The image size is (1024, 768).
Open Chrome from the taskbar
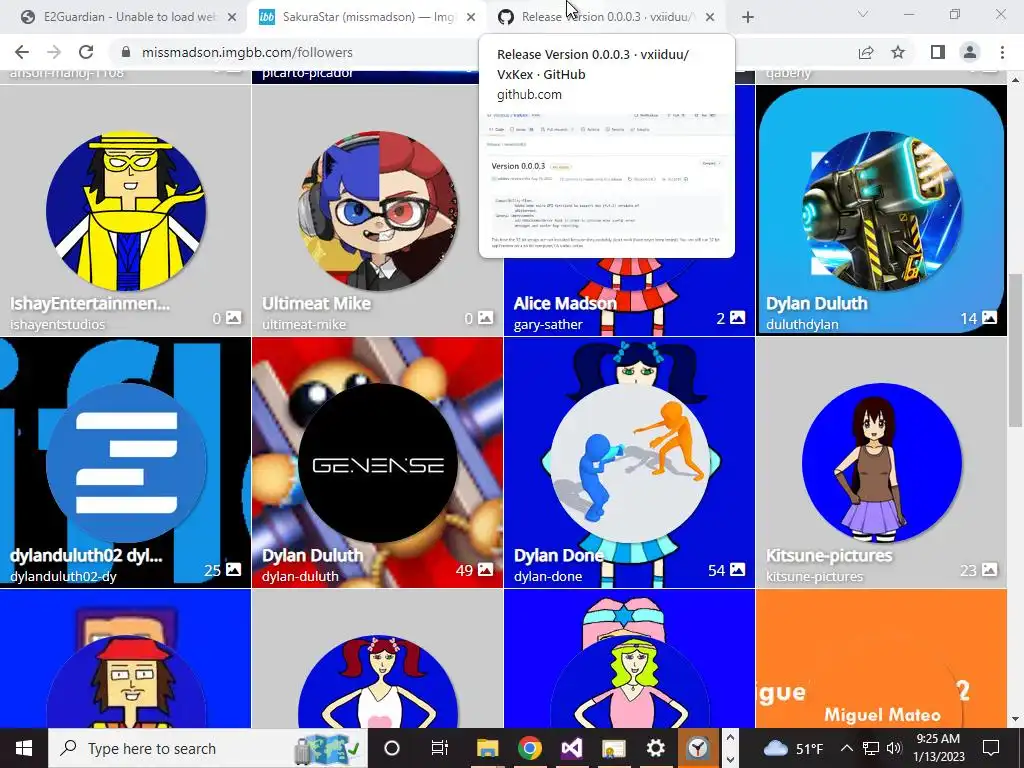tap(530, 748)
